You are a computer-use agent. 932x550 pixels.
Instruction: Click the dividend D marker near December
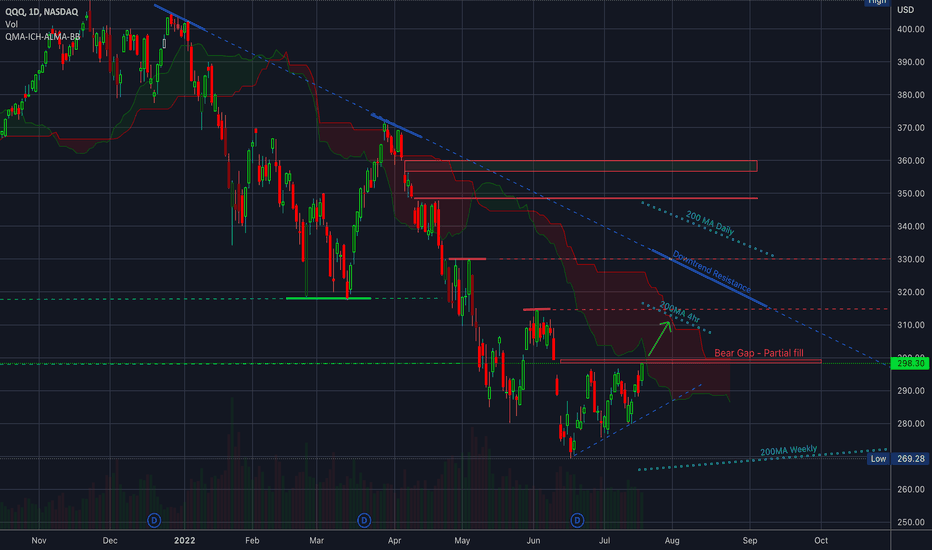pos(154,521)
